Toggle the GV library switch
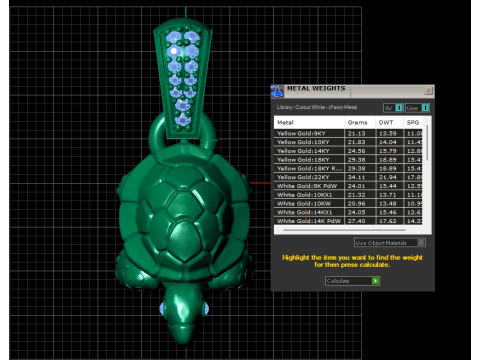The width and height of the screenshot is (480, 360). point(393,108)
